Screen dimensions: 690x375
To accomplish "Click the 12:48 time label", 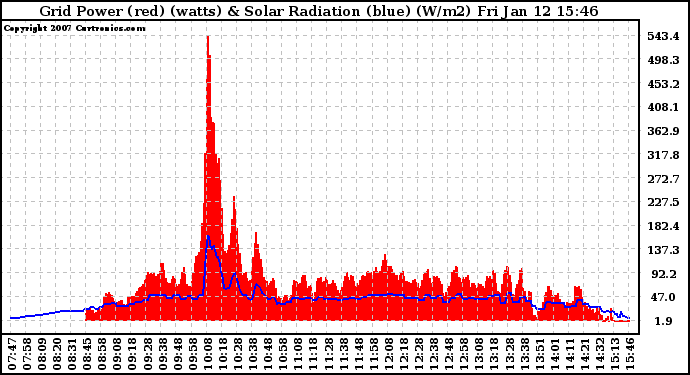I will [449, 354].
